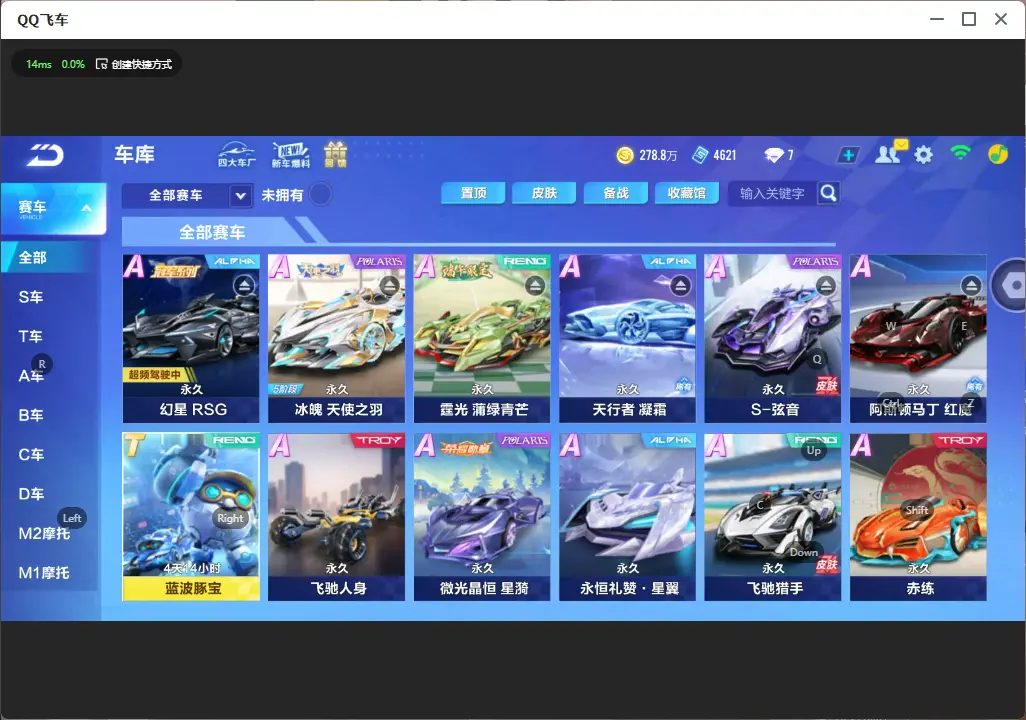Screen dimensions: 1026x720
Task: Click the 车库 page title
Action: [134, 154]
